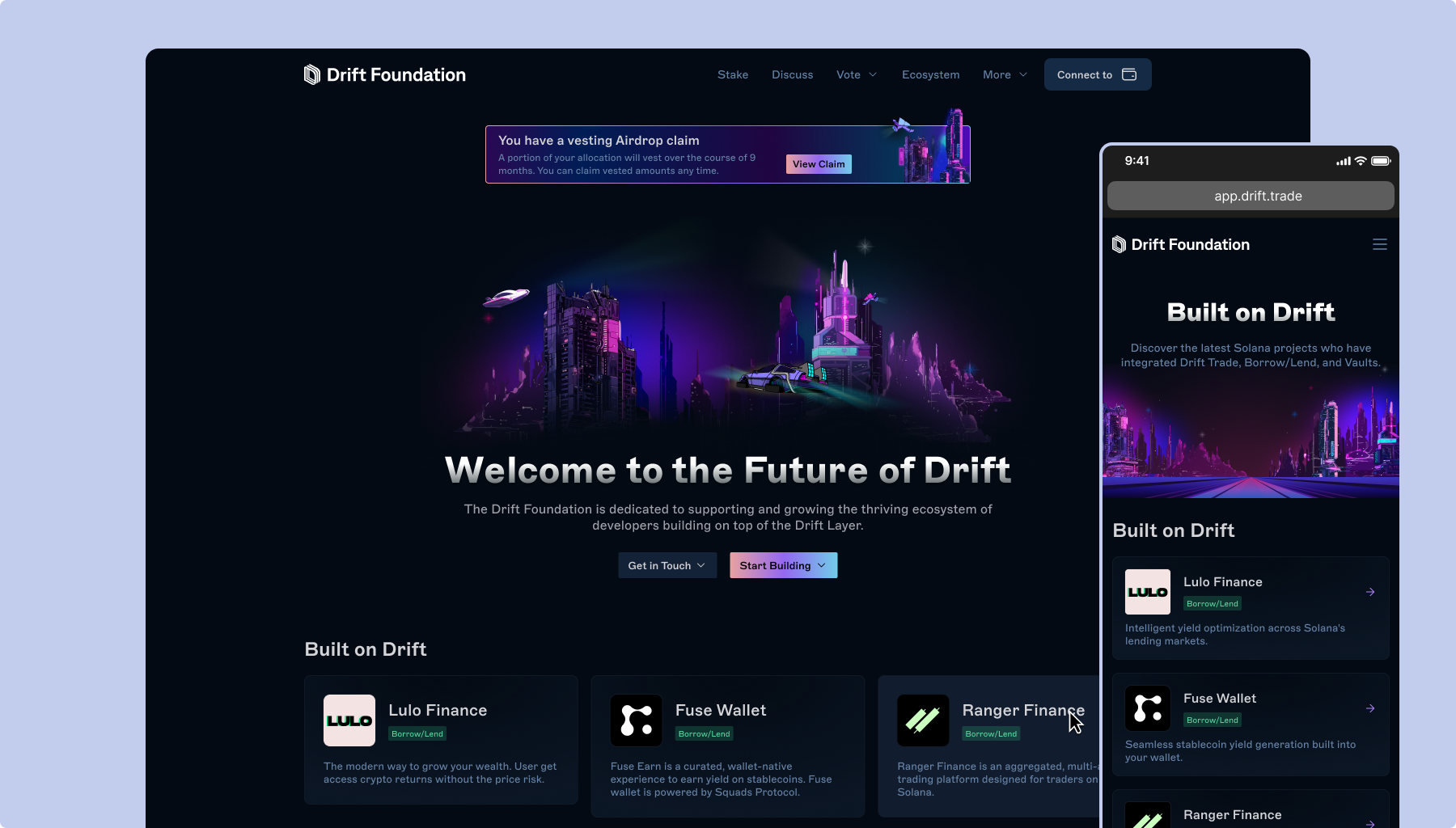
Task: Open the Discuss nav item
Action: click(x=793, y=74)
